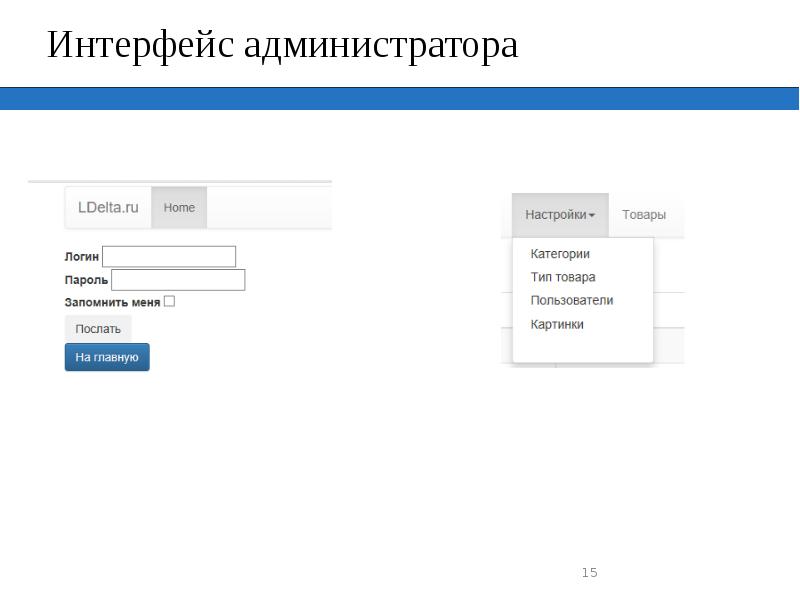Click the blue На главную button
800x600 pixels.
click(x=107, y=357)
